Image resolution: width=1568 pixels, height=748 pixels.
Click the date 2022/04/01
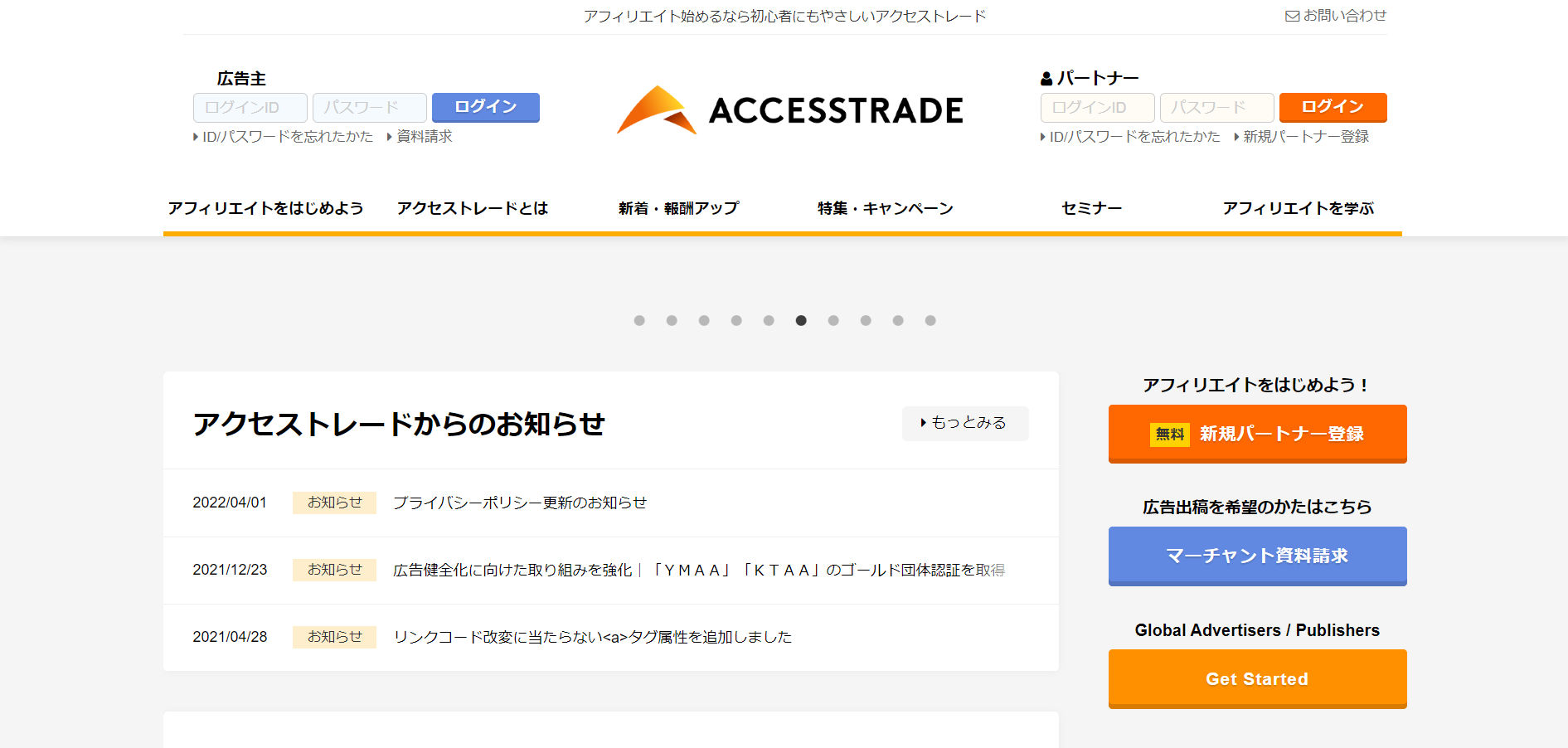click(x=230, y=503)
